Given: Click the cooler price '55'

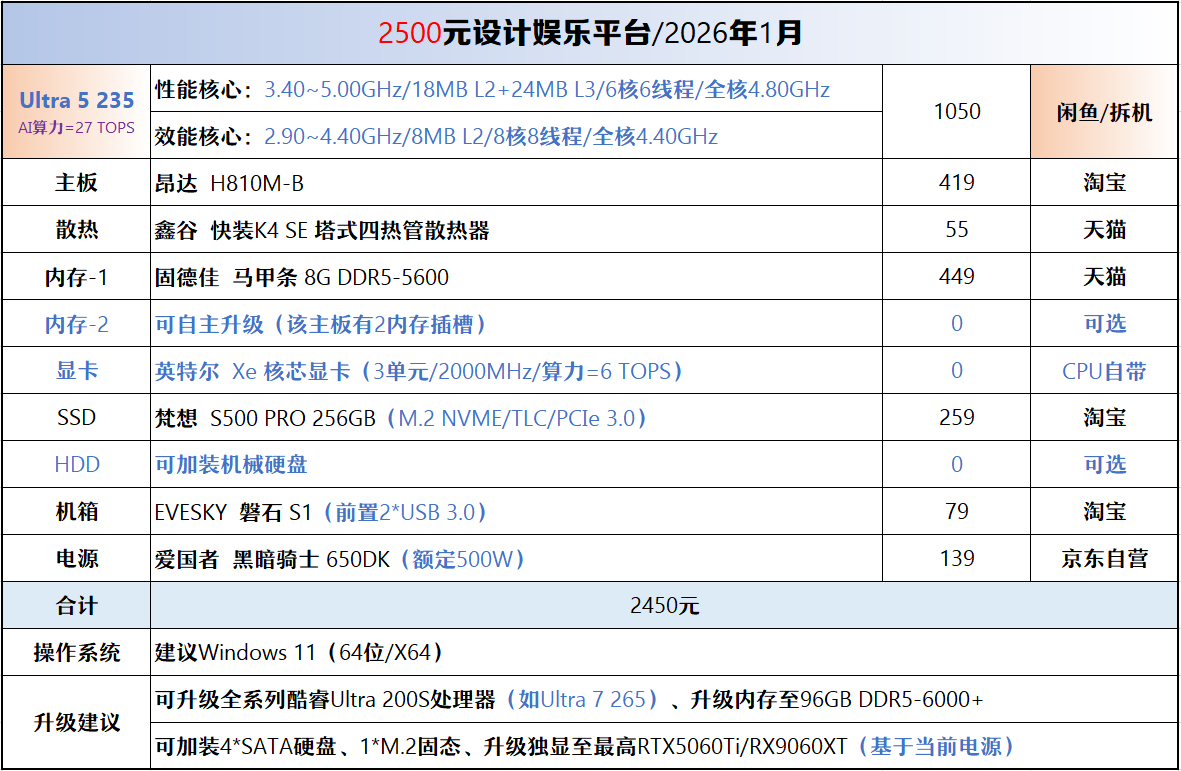Looking at the screenshot, I should pos(957,229).
